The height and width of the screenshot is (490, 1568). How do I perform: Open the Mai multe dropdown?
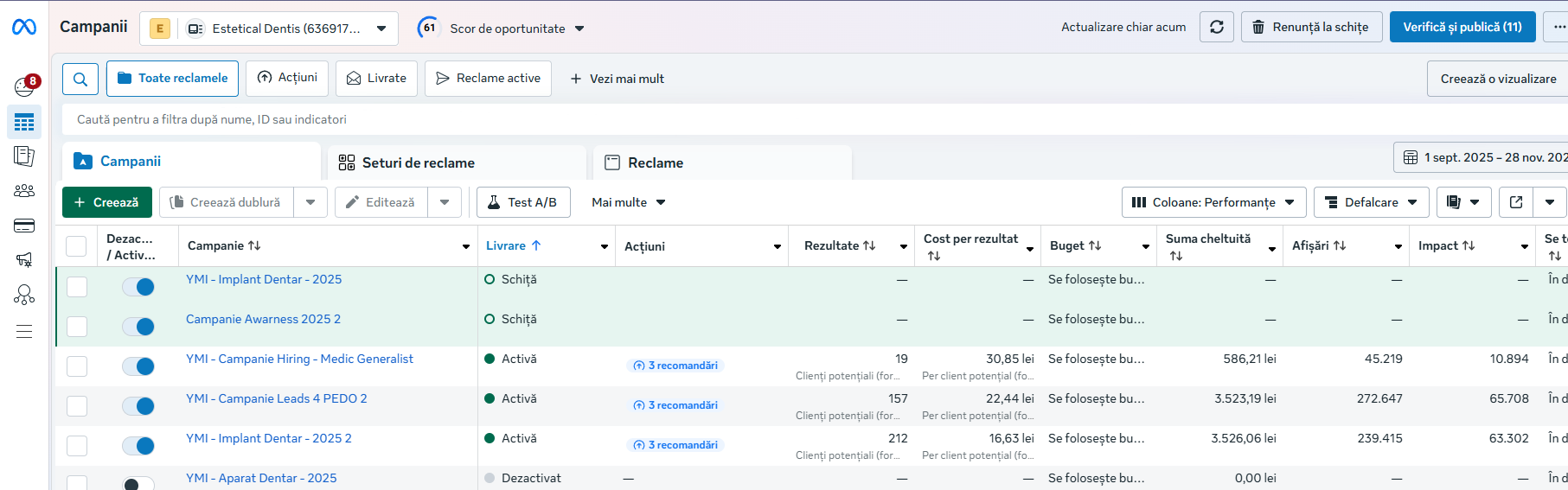tap(628, 202)
